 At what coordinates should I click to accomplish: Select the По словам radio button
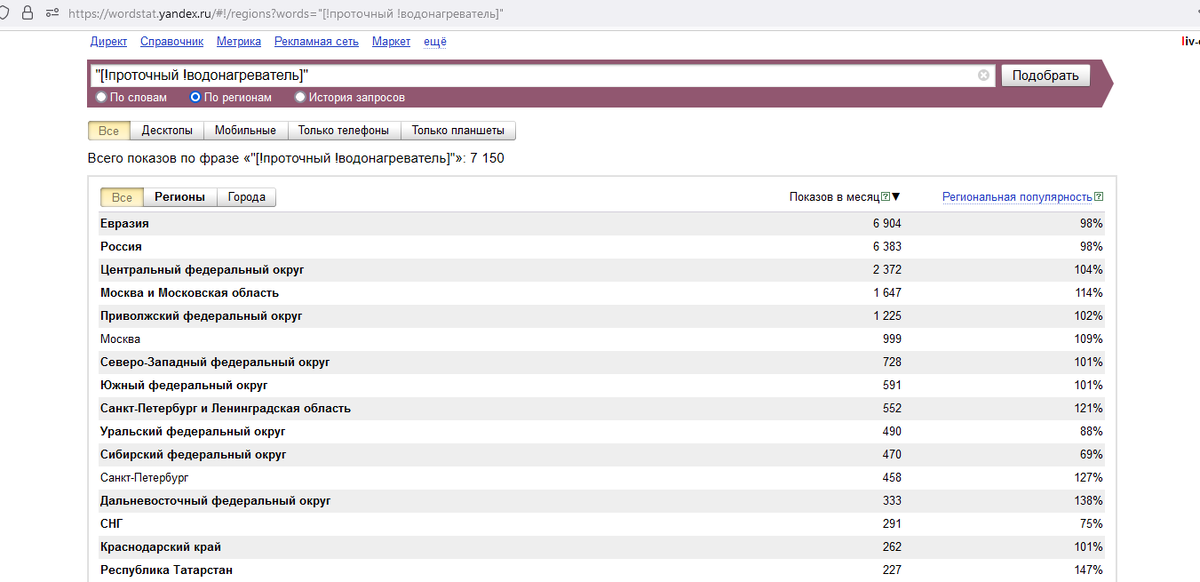101,97
